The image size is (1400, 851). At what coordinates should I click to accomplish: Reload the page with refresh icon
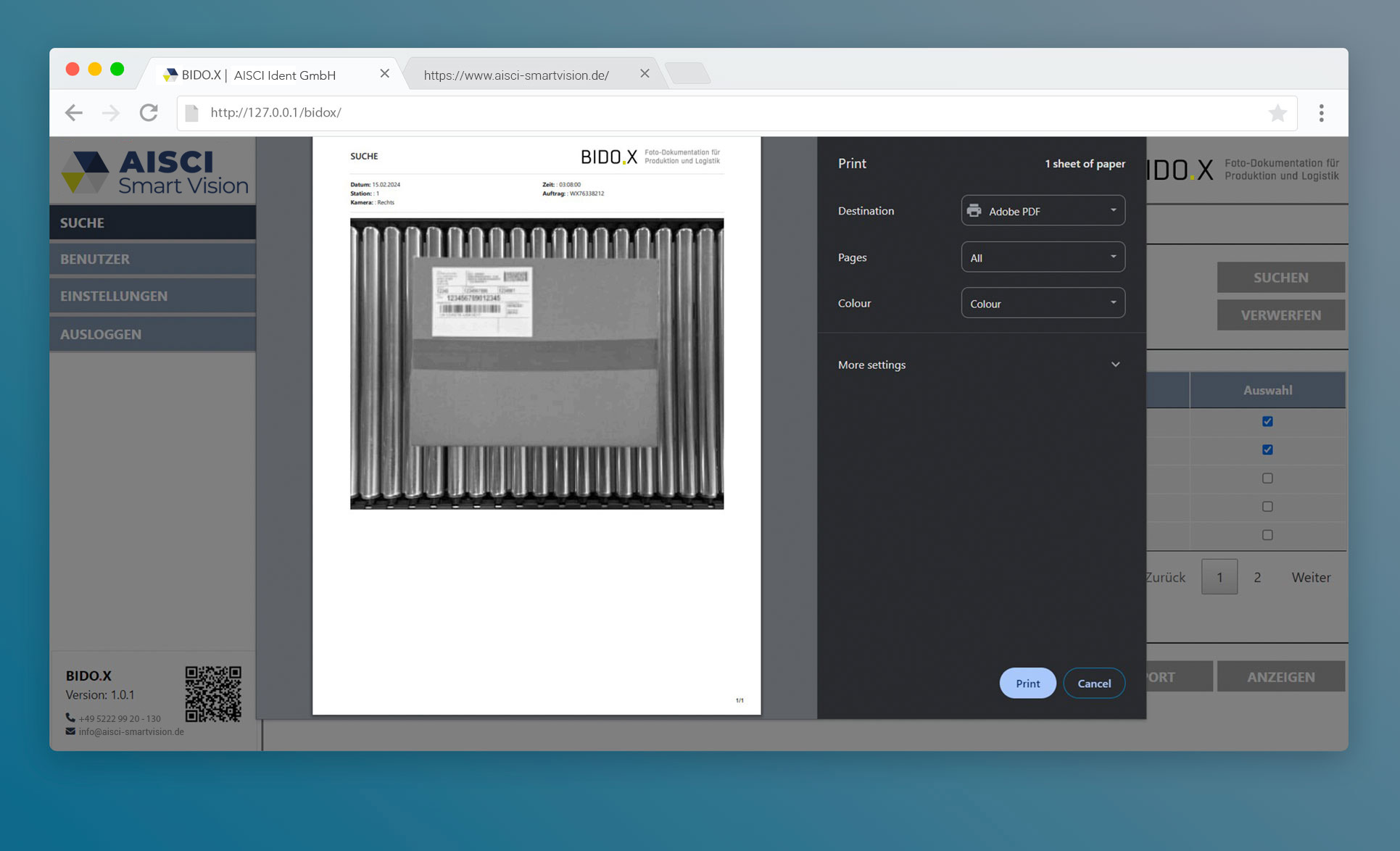[149, 112]
